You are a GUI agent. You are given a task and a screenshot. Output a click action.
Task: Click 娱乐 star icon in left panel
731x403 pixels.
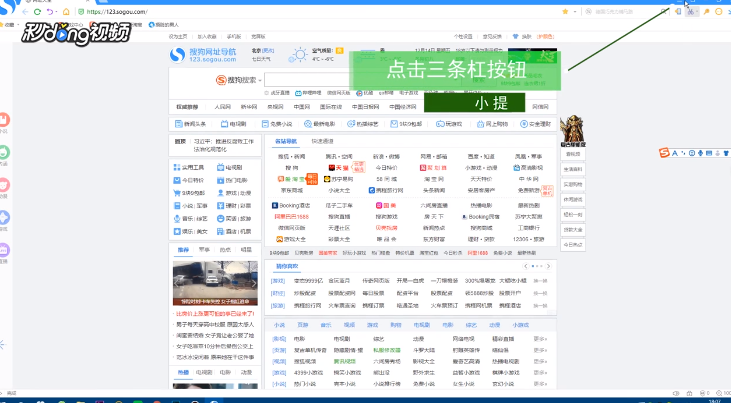(x=177, y=231)
